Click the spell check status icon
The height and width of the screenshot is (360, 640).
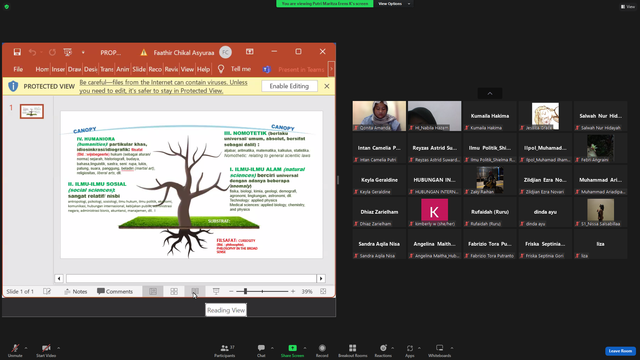point(47,291)
